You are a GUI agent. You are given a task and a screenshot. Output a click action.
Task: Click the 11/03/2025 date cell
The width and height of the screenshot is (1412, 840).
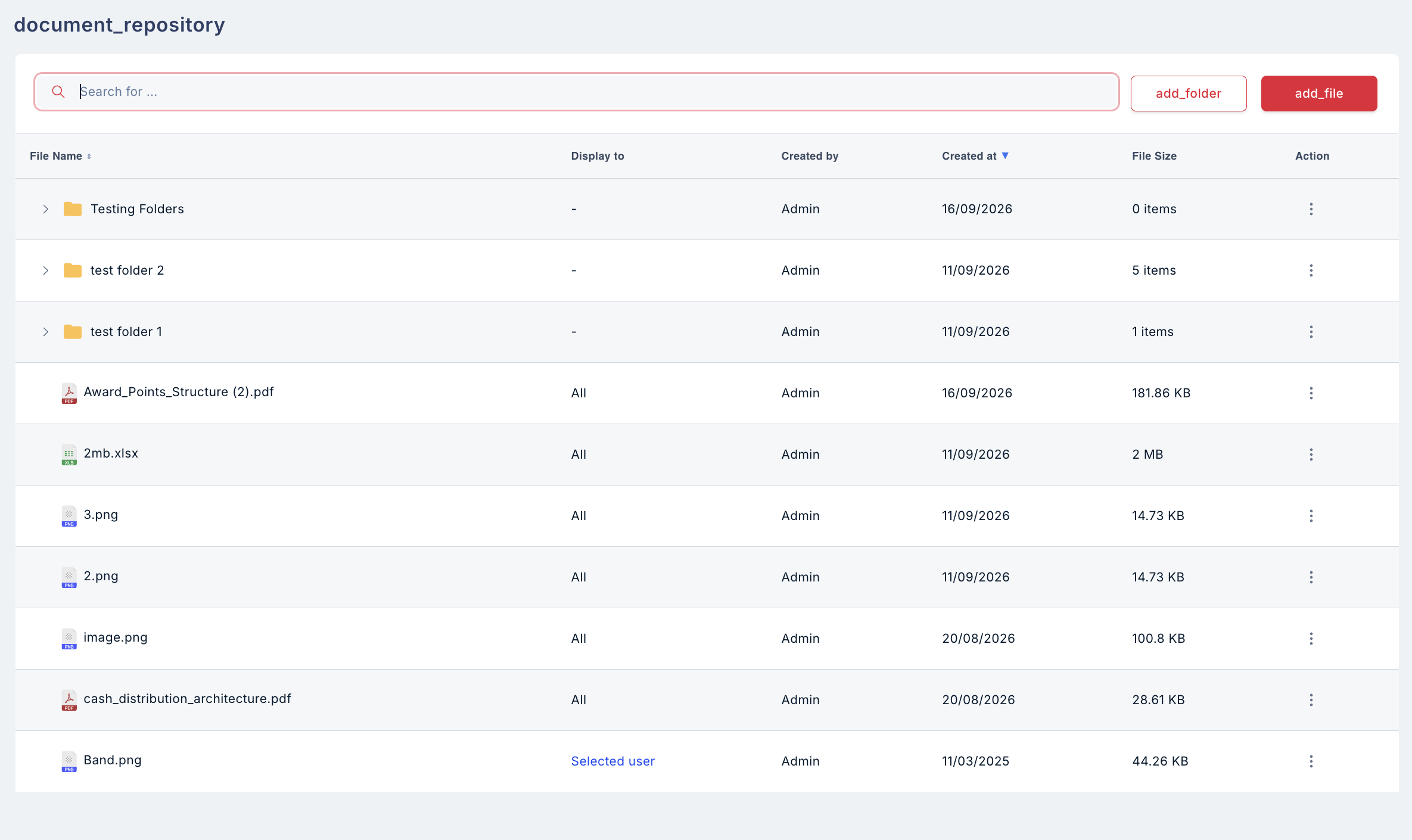tap(975, 761)
